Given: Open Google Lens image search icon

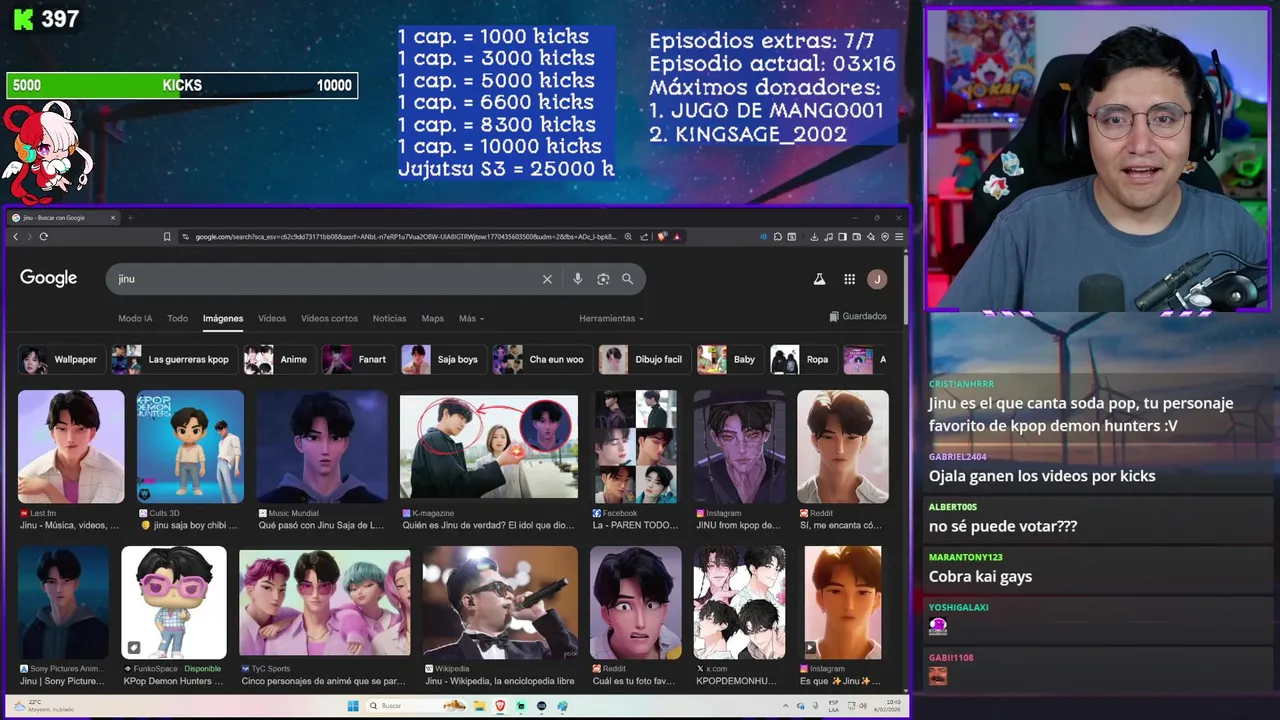Looking at the screenshot, I should pos(603,279).
